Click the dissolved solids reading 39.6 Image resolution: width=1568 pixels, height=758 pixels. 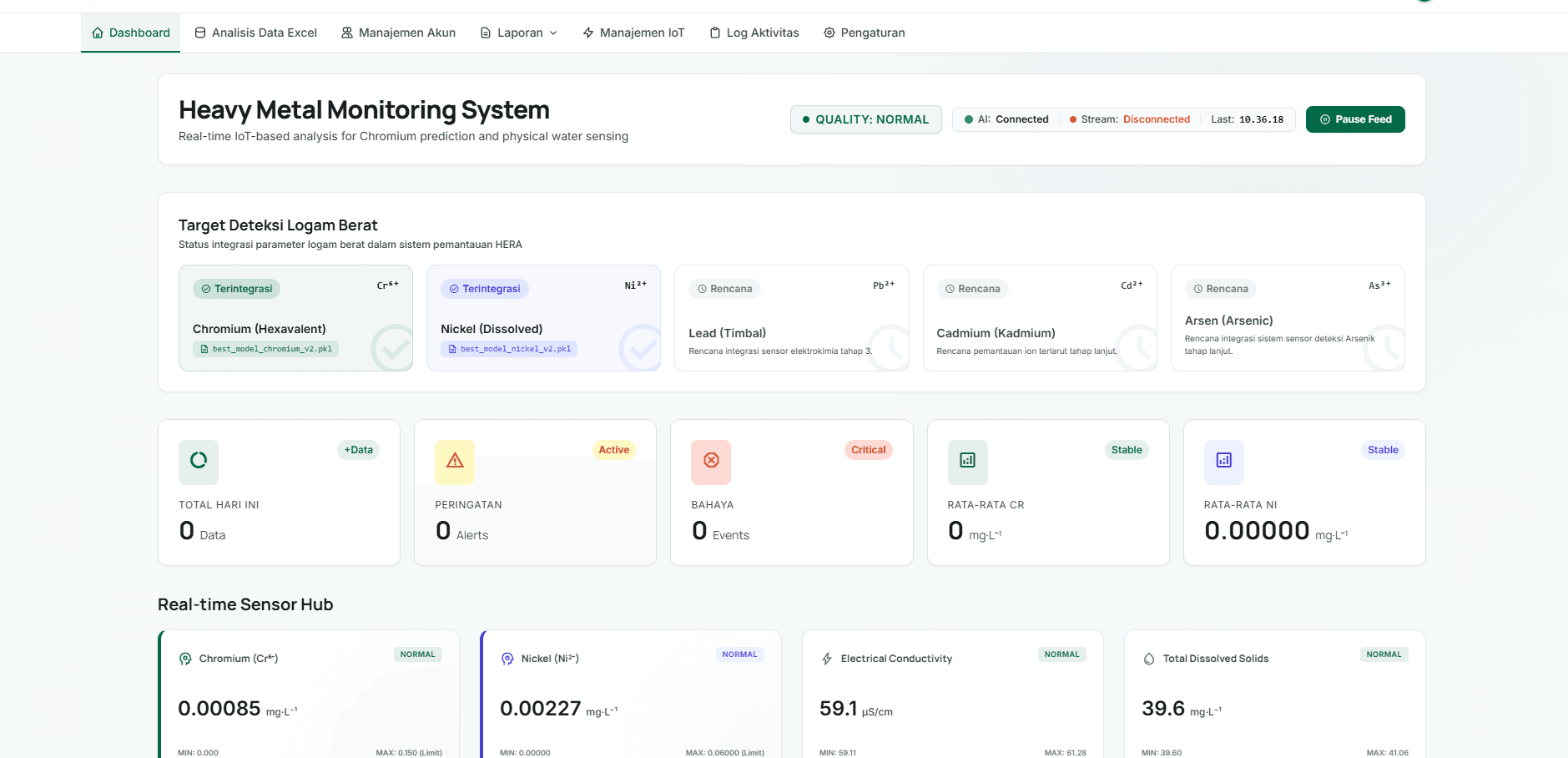coord(1163,709)
